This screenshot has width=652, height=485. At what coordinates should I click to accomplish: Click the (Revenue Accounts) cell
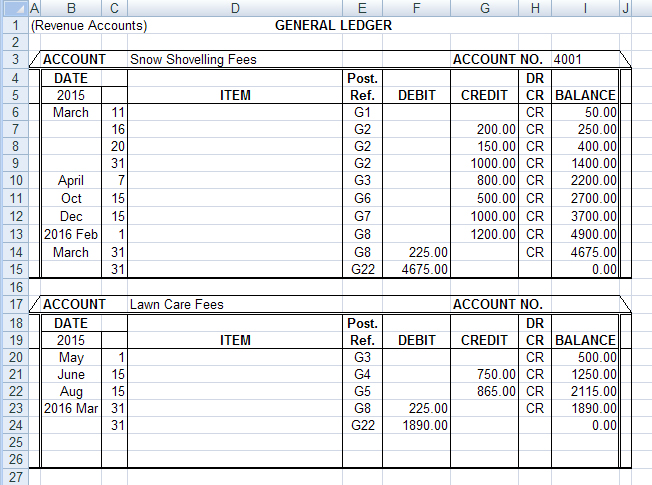[89, 25]
